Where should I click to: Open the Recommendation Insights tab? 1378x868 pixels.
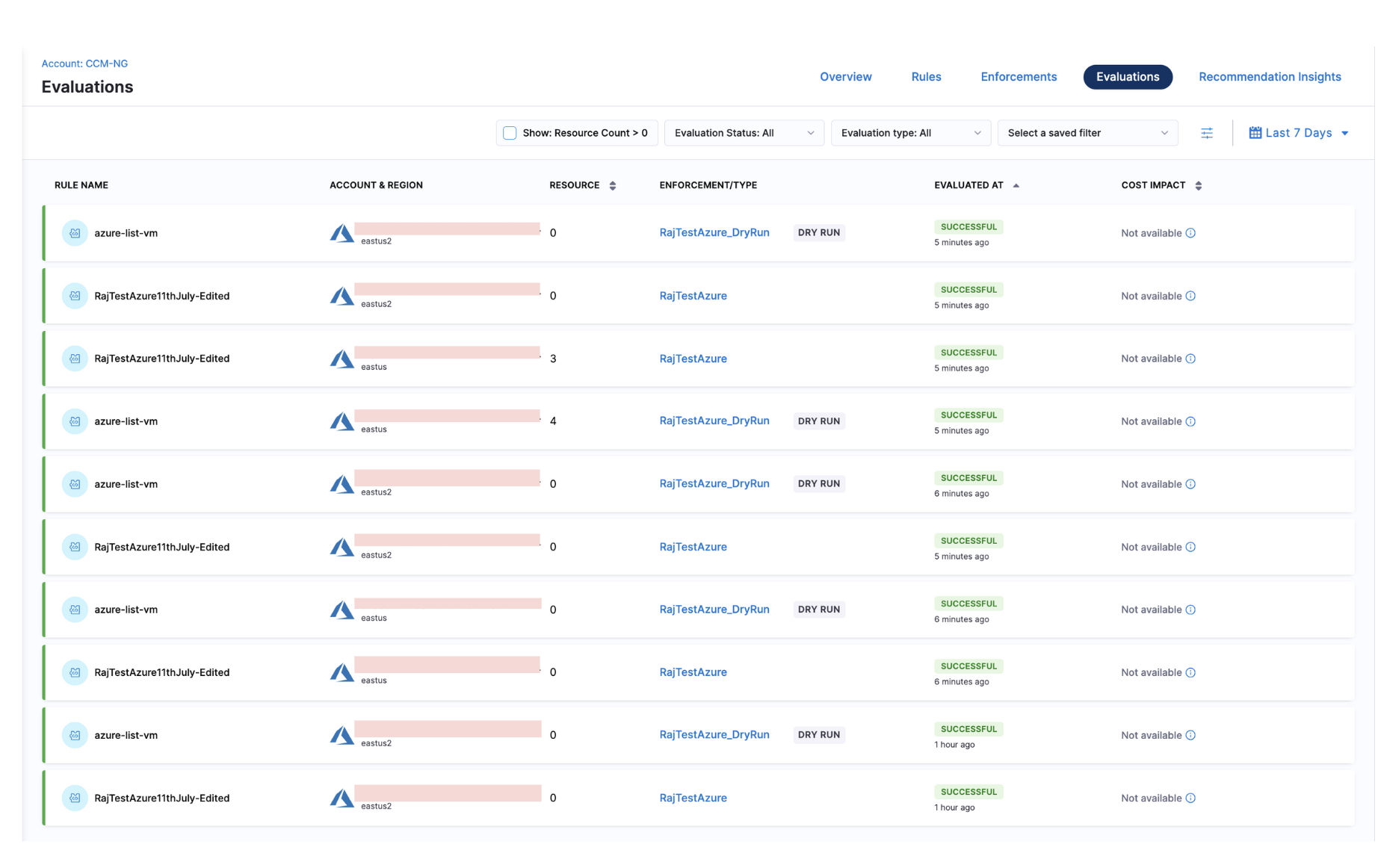[x=1269, y=77]
